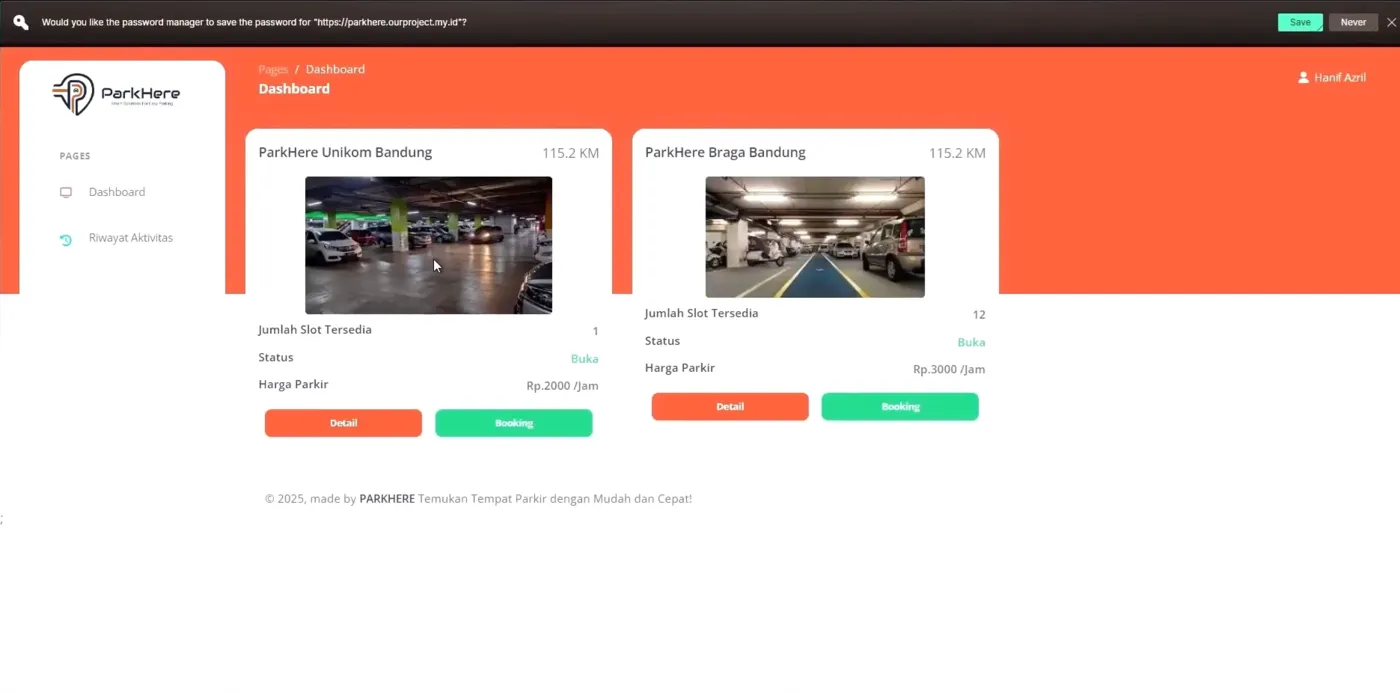This screenshot has height=692, width=1400.
Task: Click the available slot count 12
Action: coord(979,315)
